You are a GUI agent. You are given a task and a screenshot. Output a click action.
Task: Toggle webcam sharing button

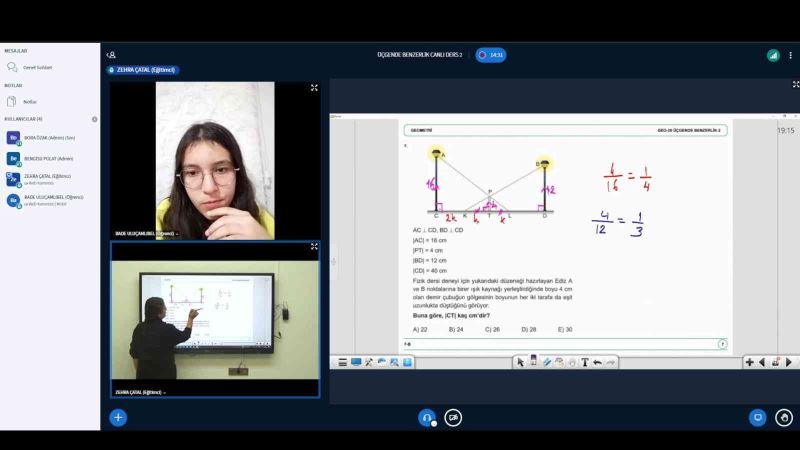point(453,417)
